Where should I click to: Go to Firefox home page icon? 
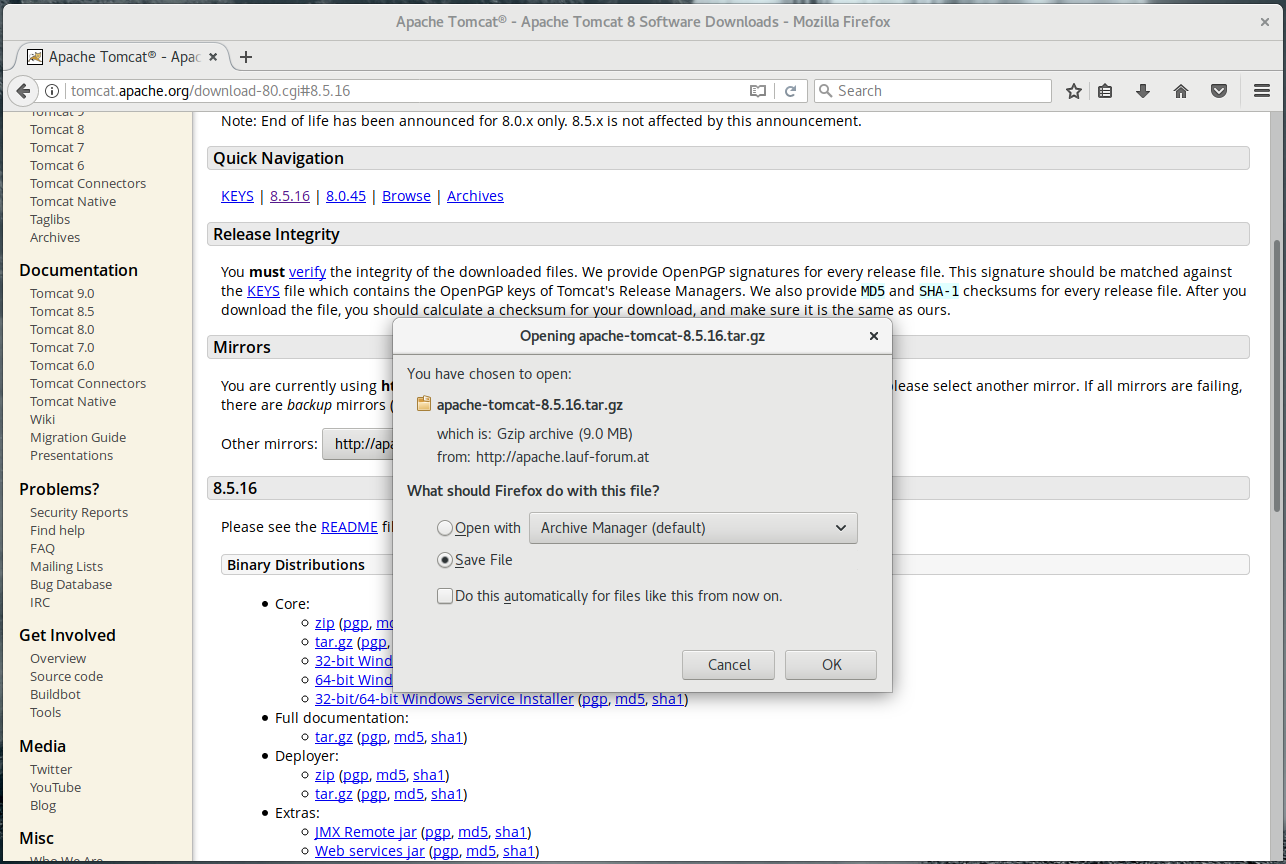(x=1181, y=91)
